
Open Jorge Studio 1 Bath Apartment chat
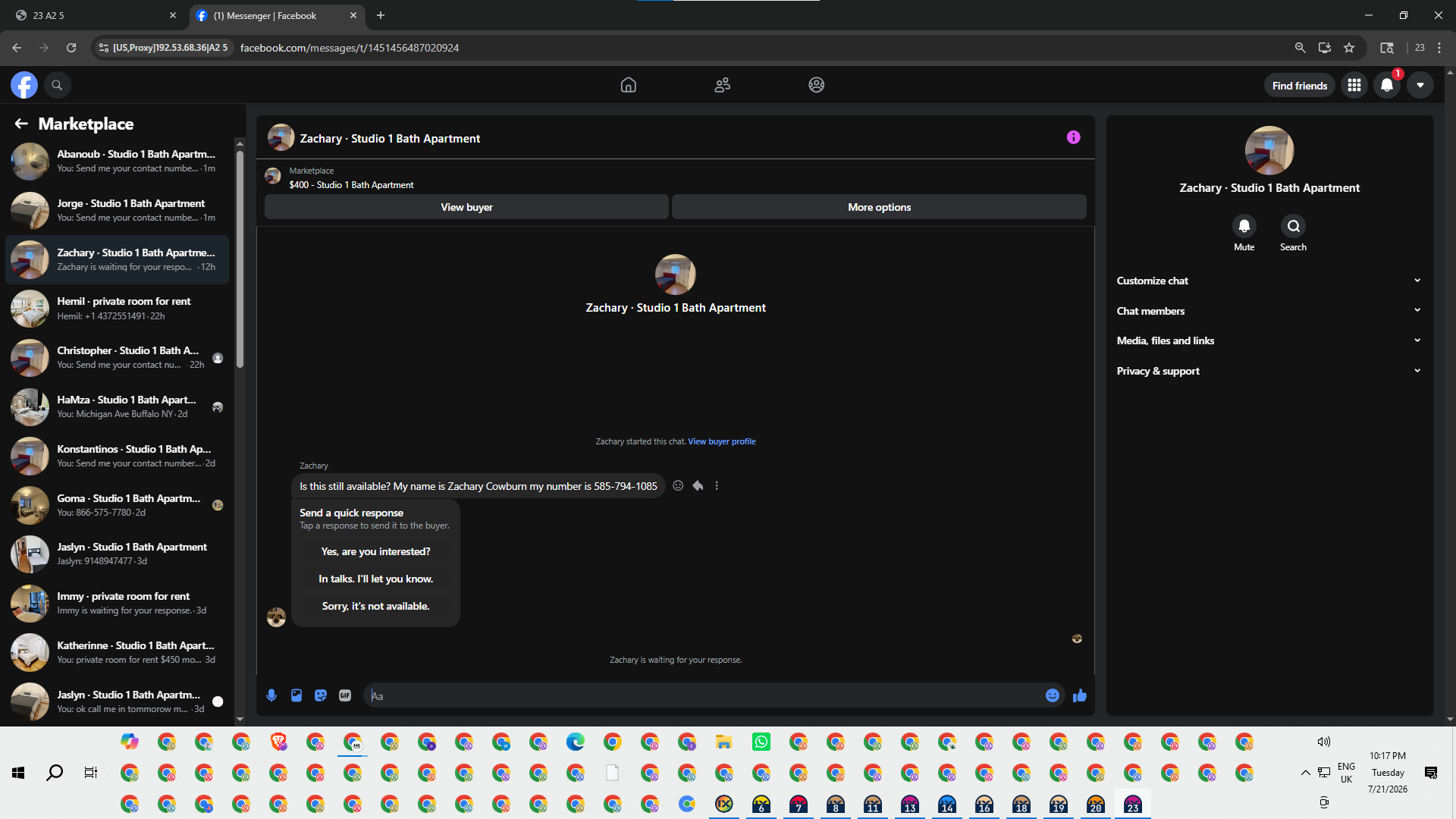[118, 210]
